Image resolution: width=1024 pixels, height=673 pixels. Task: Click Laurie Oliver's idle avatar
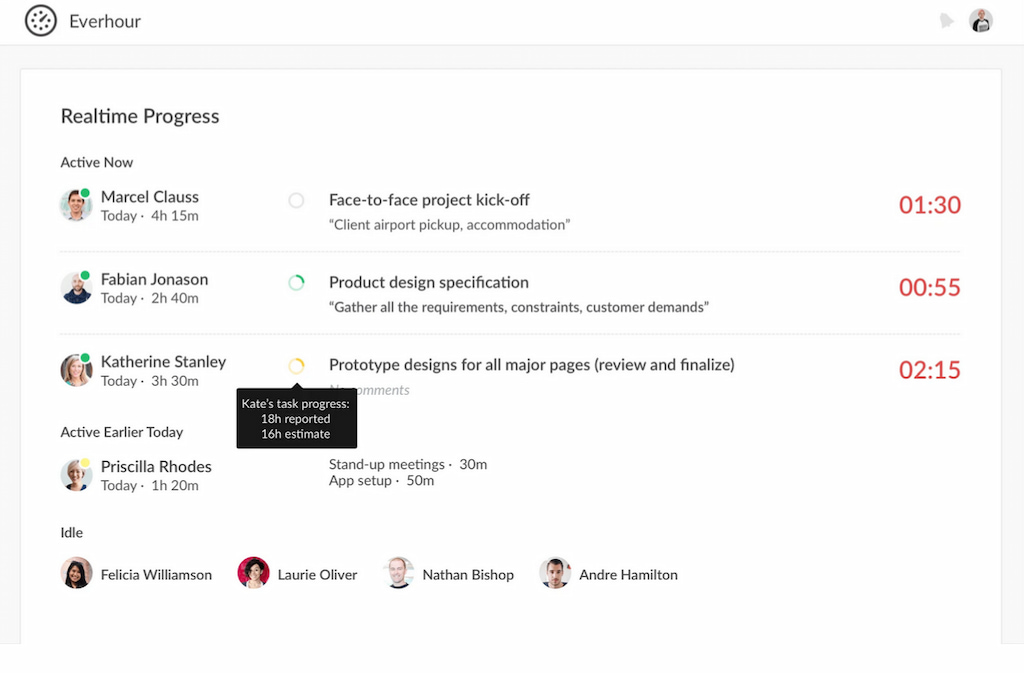tap(254, 573)
